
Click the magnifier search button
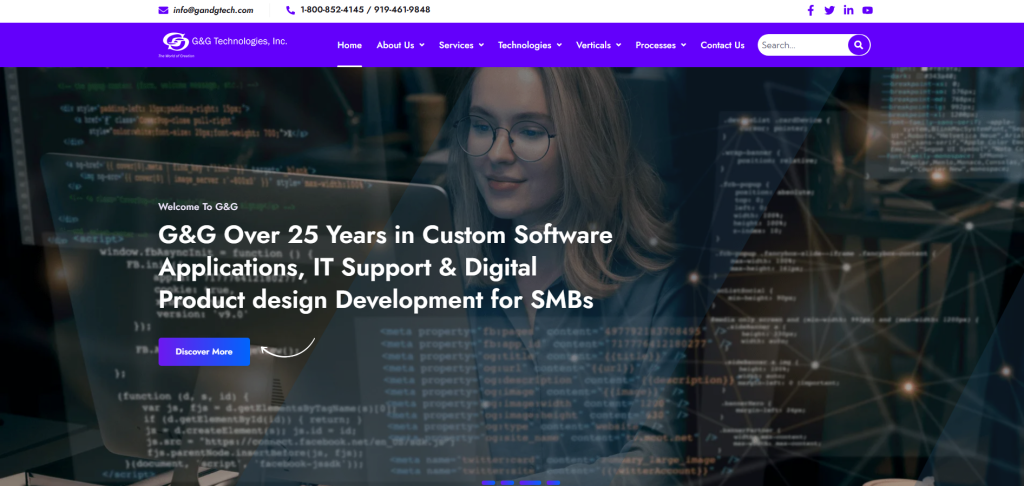[859, 45]
